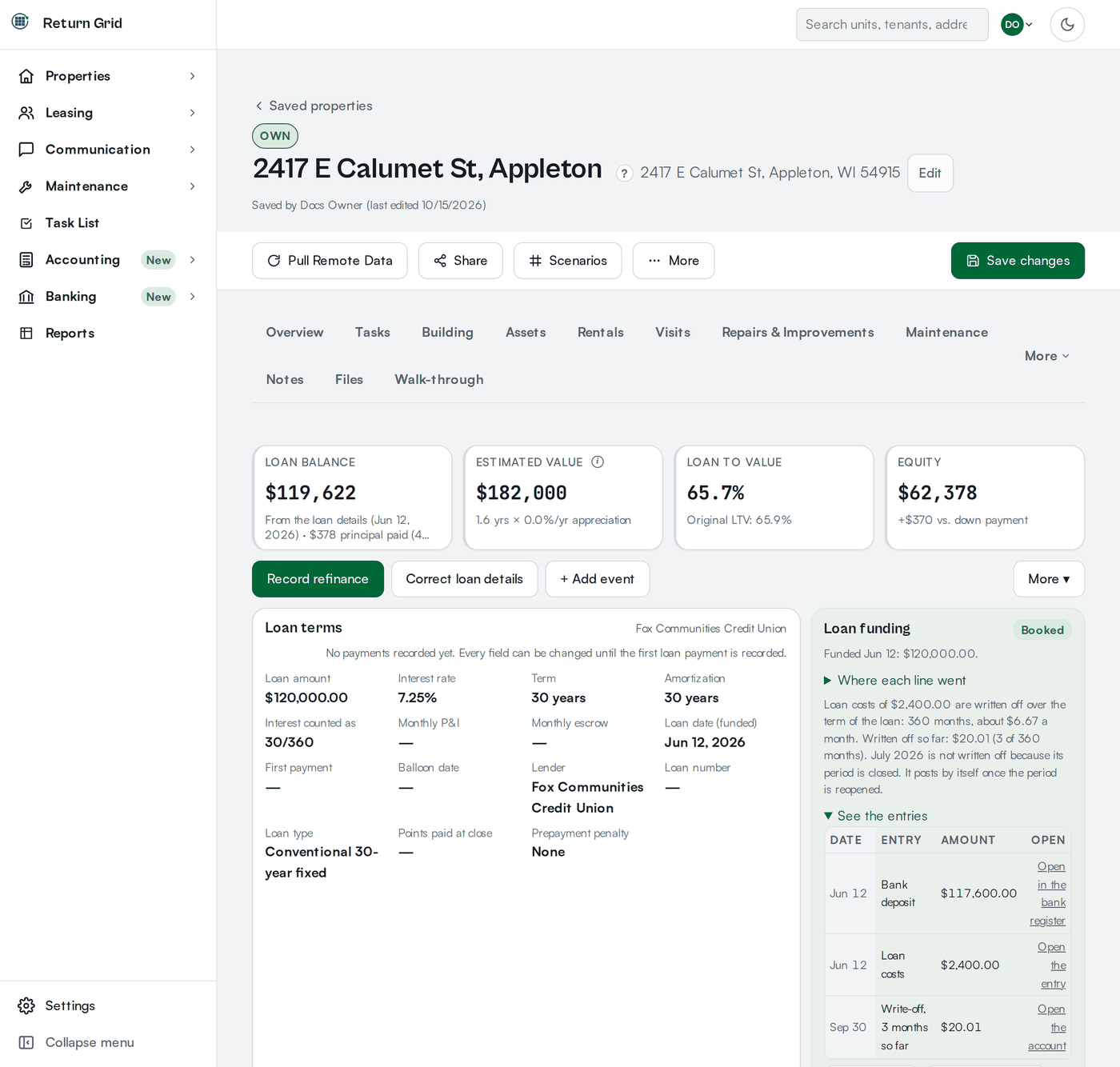This screenshot has height=1067, width=1120.
Task: Open the Write-off account link
Action: coord(1047,1028)
